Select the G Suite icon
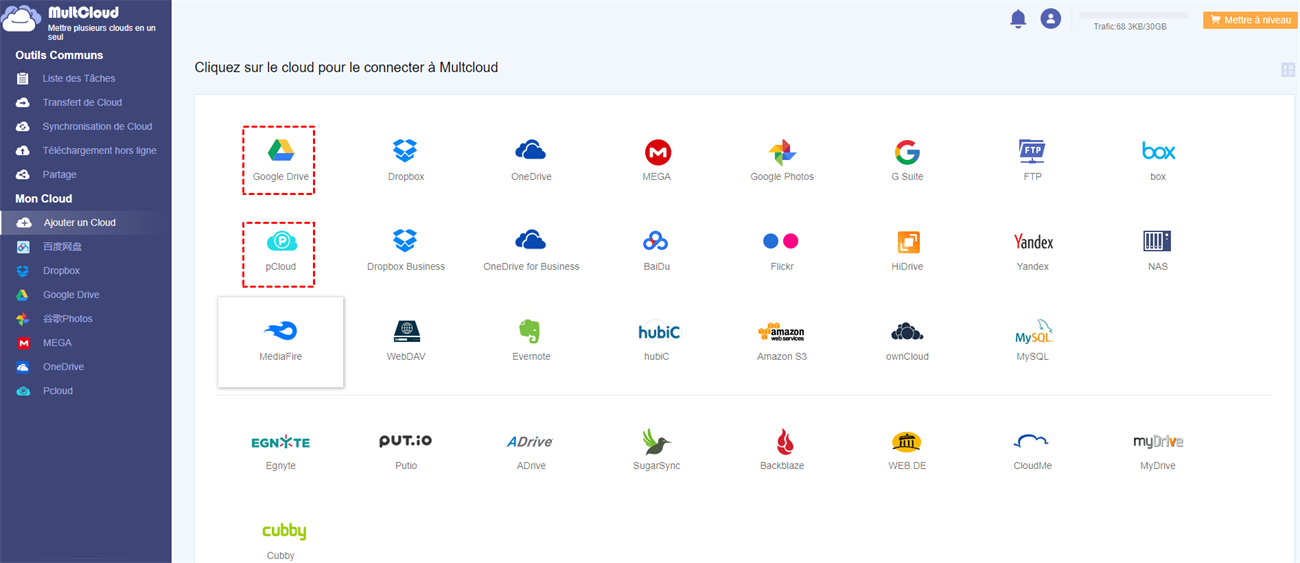Image resolution: width=1300 pixels, height=563 pixels. click(x=907, y=152)
